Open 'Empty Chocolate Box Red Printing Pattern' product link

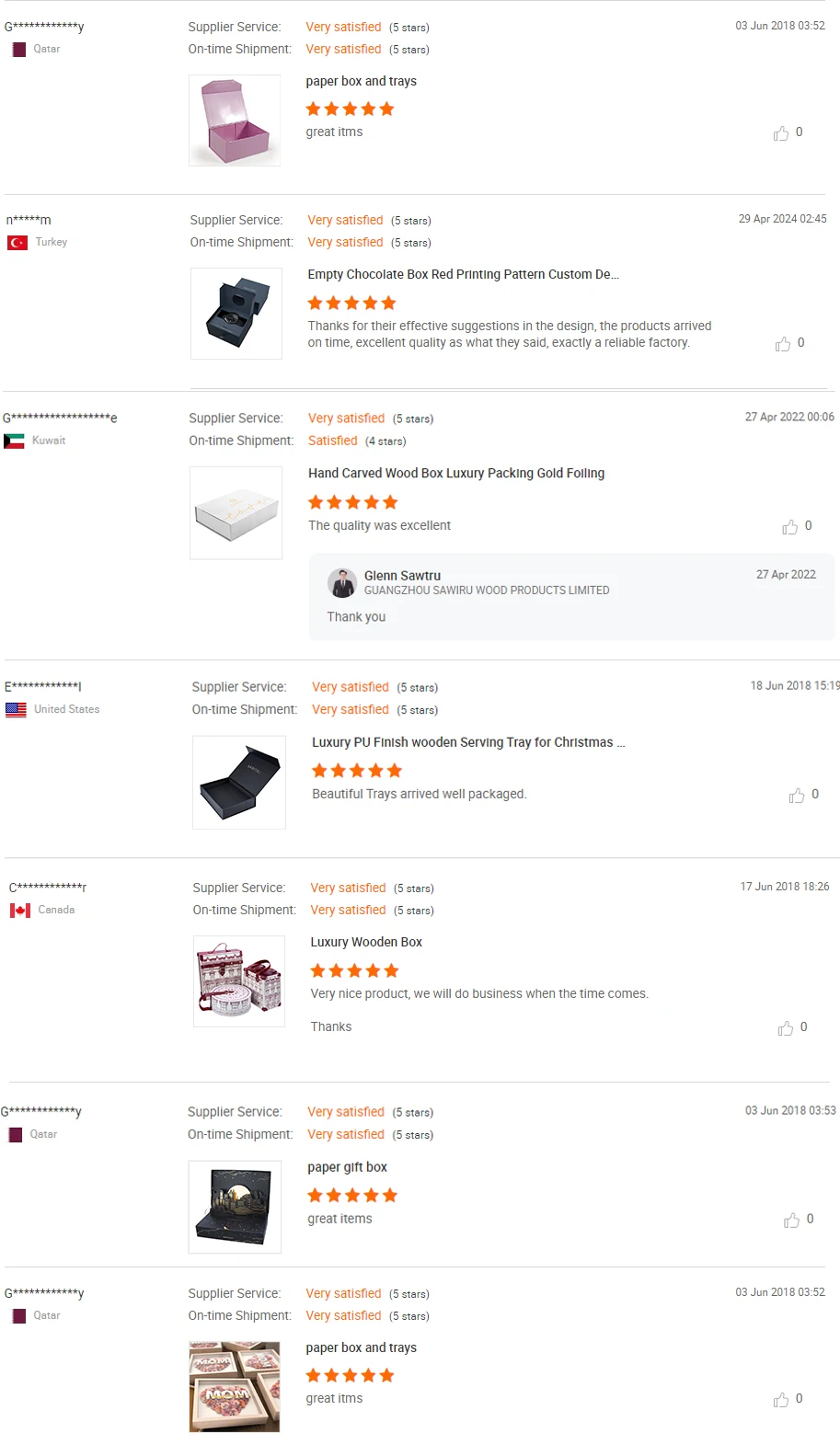(463, 274)
